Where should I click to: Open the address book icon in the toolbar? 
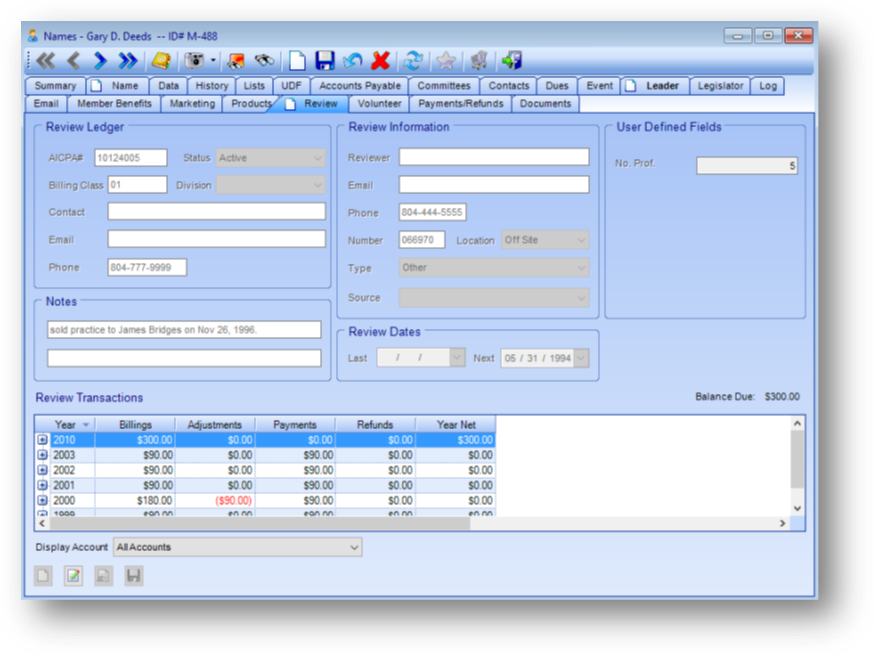tap(161, 61)
